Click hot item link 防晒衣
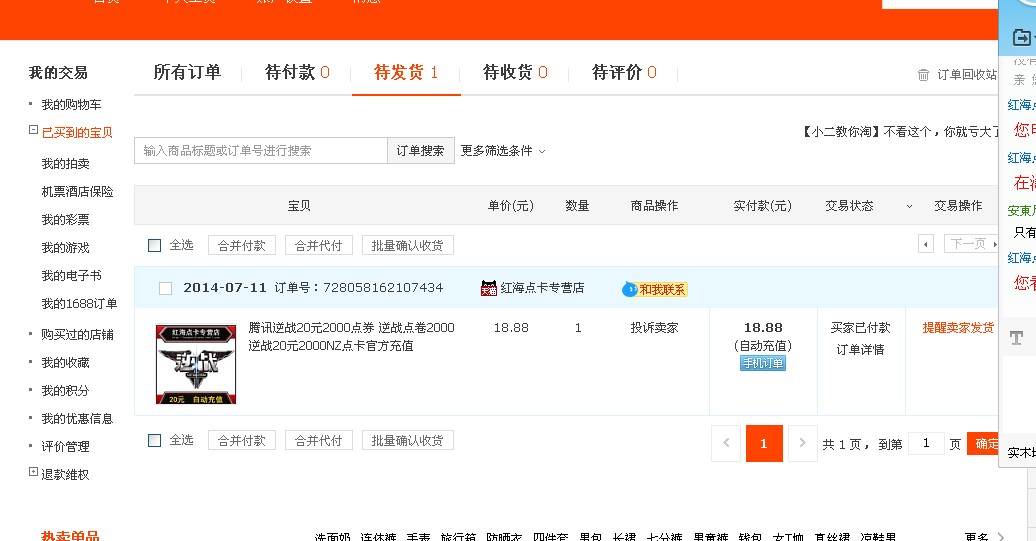This screenshot has width=1036, height=541. pos(504,536)
